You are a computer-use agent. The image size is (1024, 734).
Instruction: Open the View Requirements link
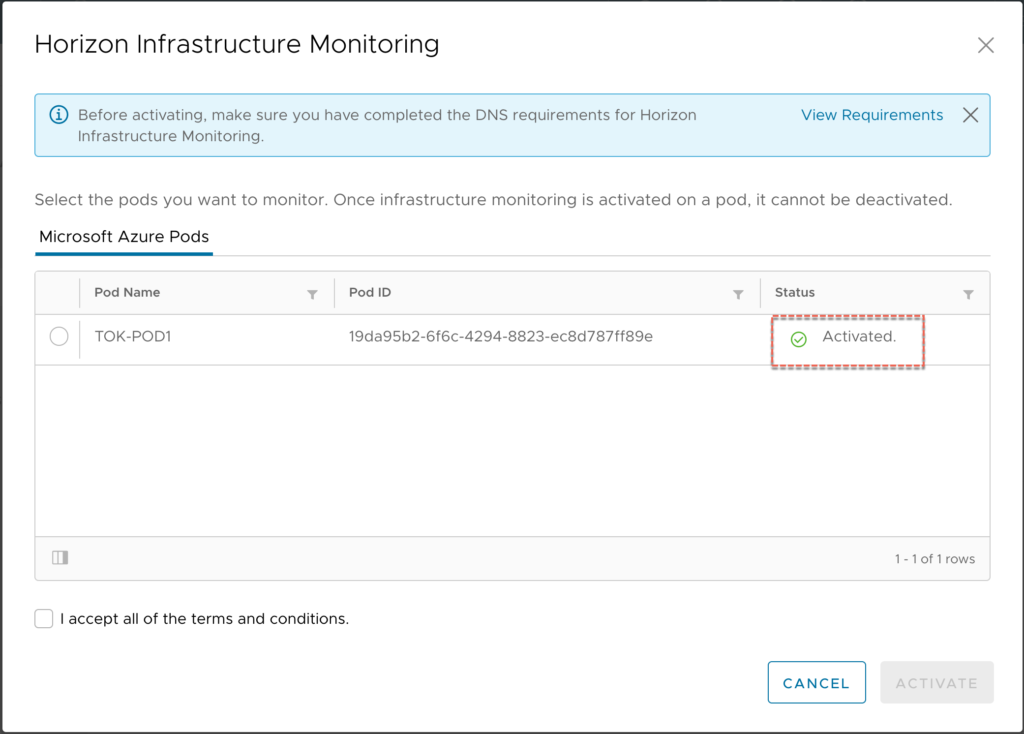tap(871, 115)
